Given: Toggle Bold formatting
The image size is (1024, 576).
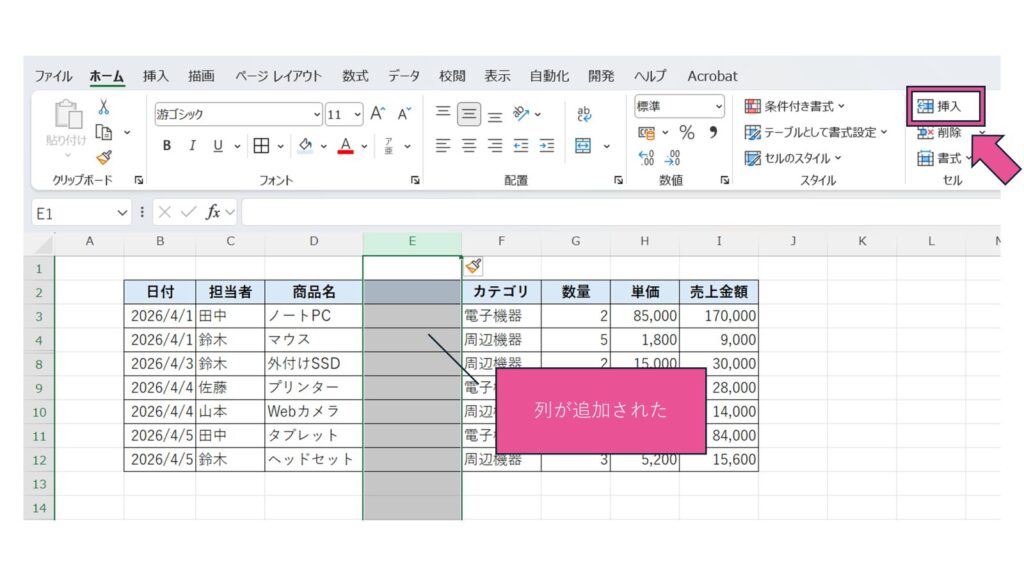Looking at the screenshot, I should pos(167,146).
